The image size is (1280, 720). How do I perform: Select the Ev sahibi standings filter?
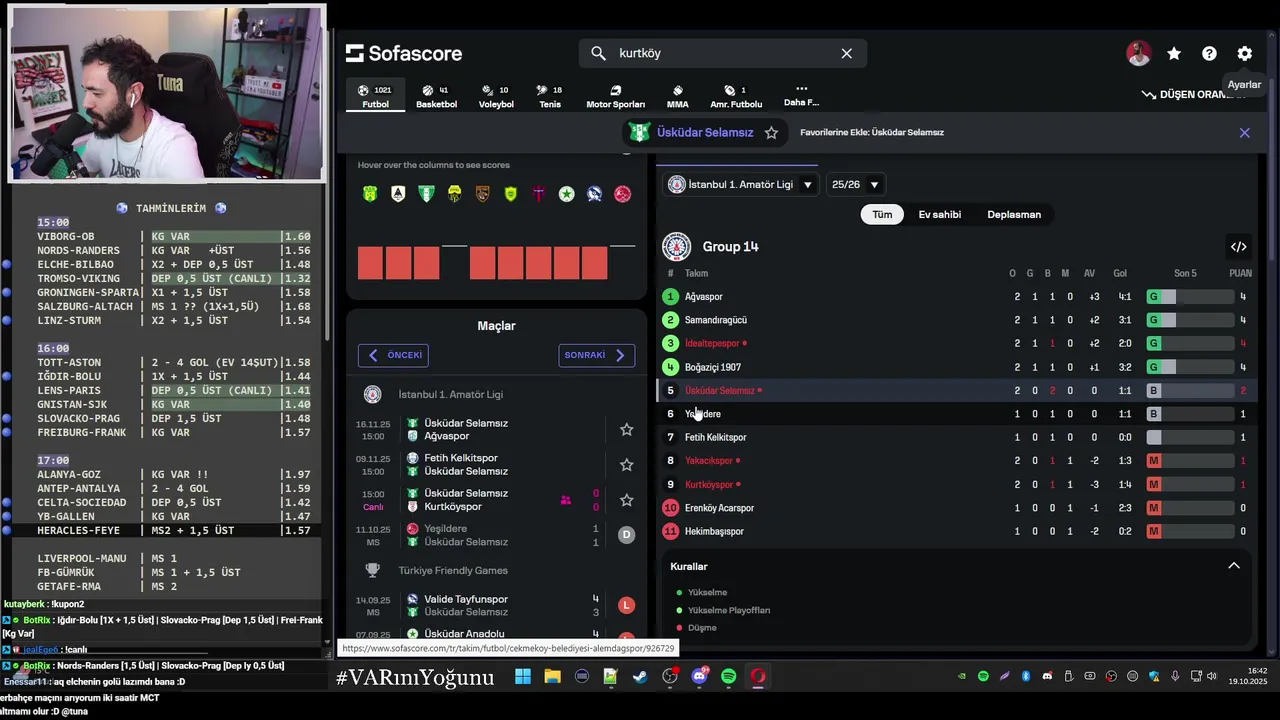940,214
